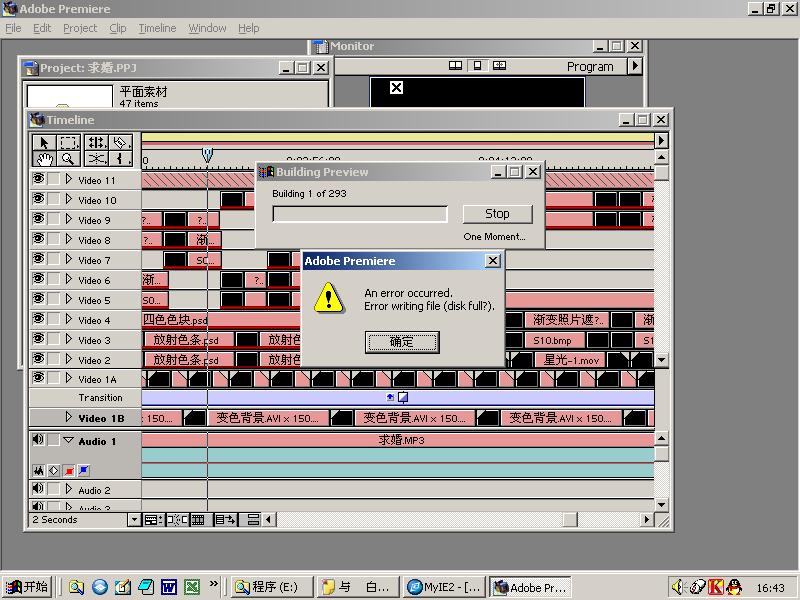Expand the Video 11 track triangle

point(69,179)
